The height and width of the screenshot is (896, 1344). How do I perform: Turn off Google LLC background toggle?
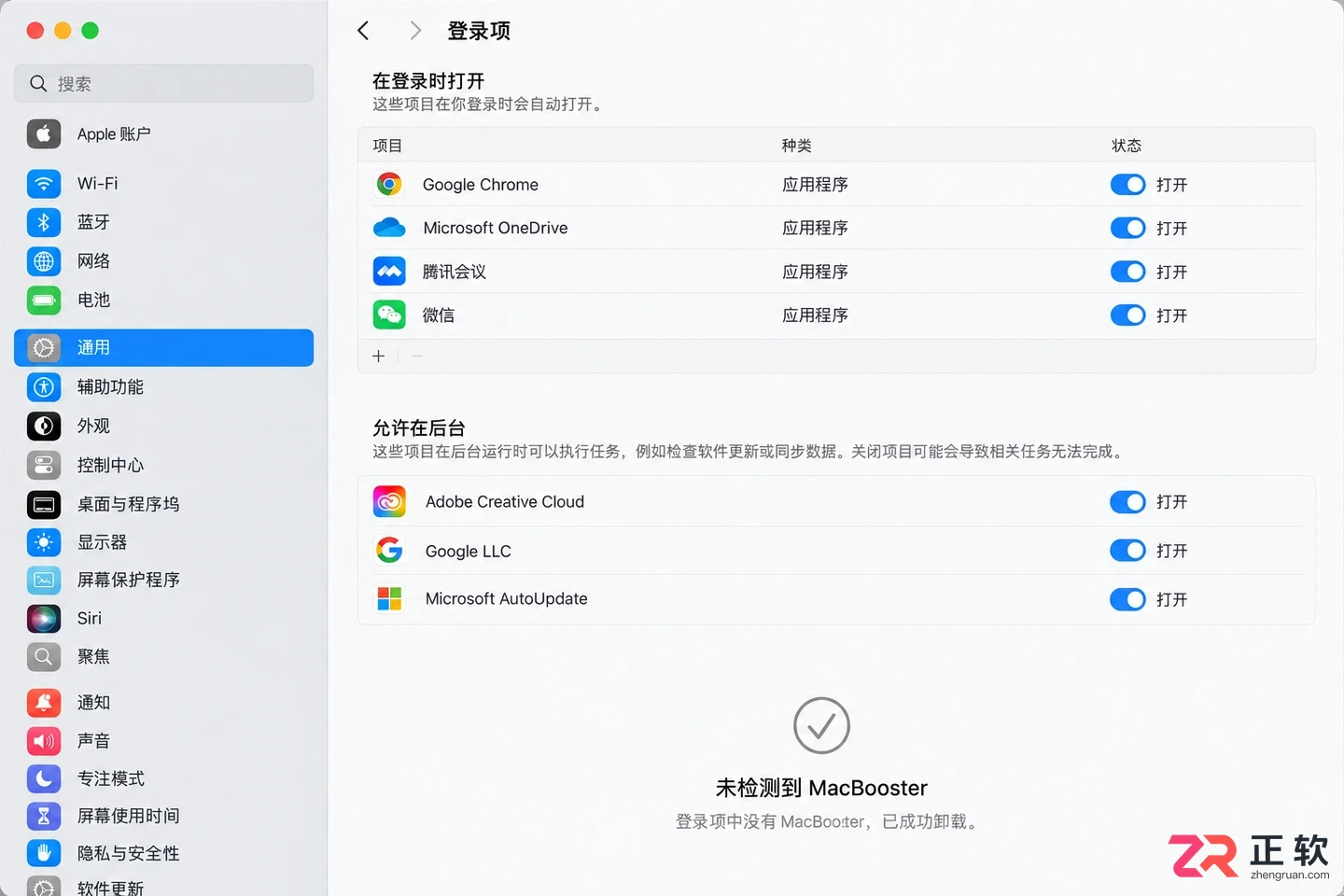tap(1127, 551)
